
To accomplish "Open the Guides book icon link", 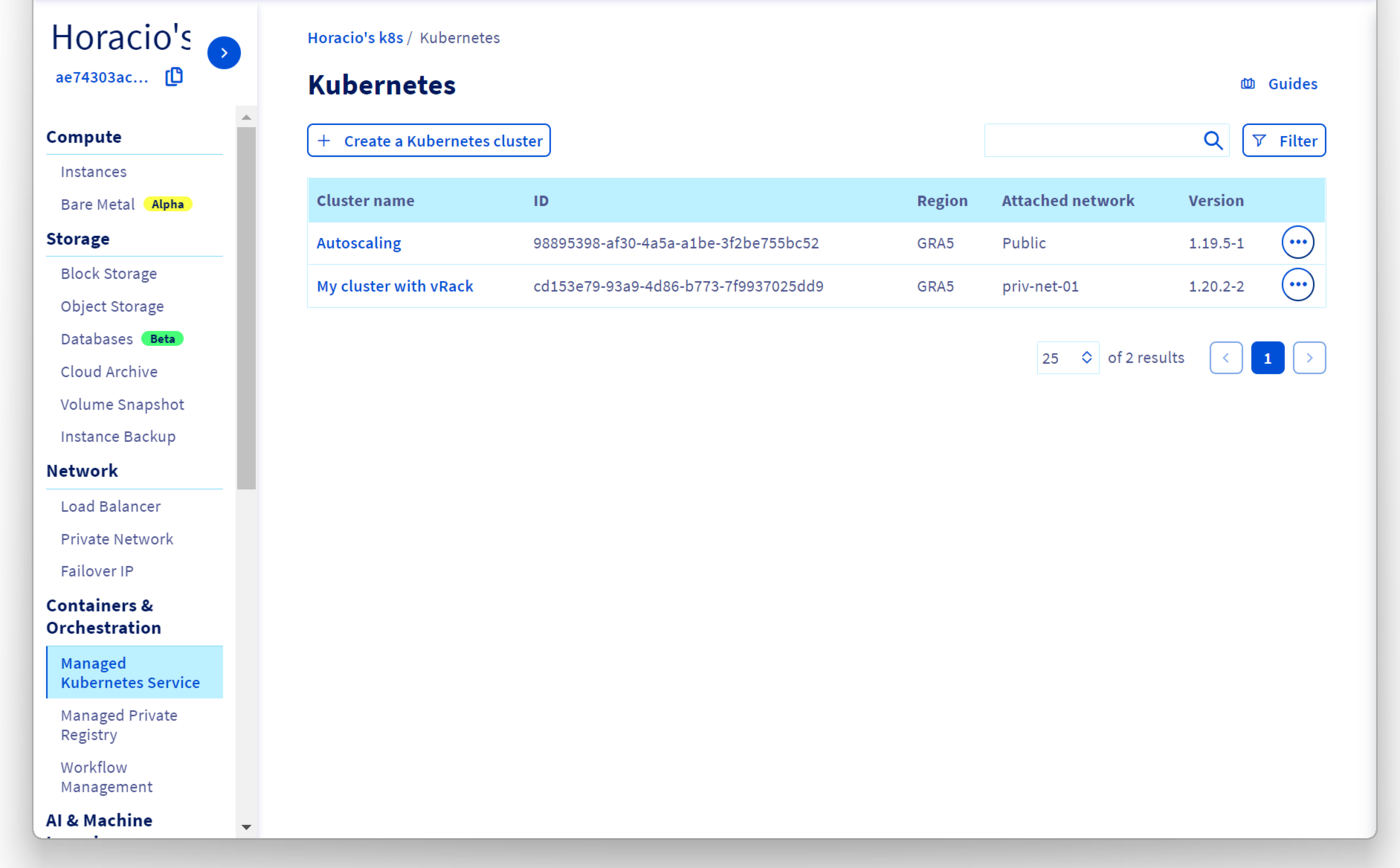I will (1248, 84).
